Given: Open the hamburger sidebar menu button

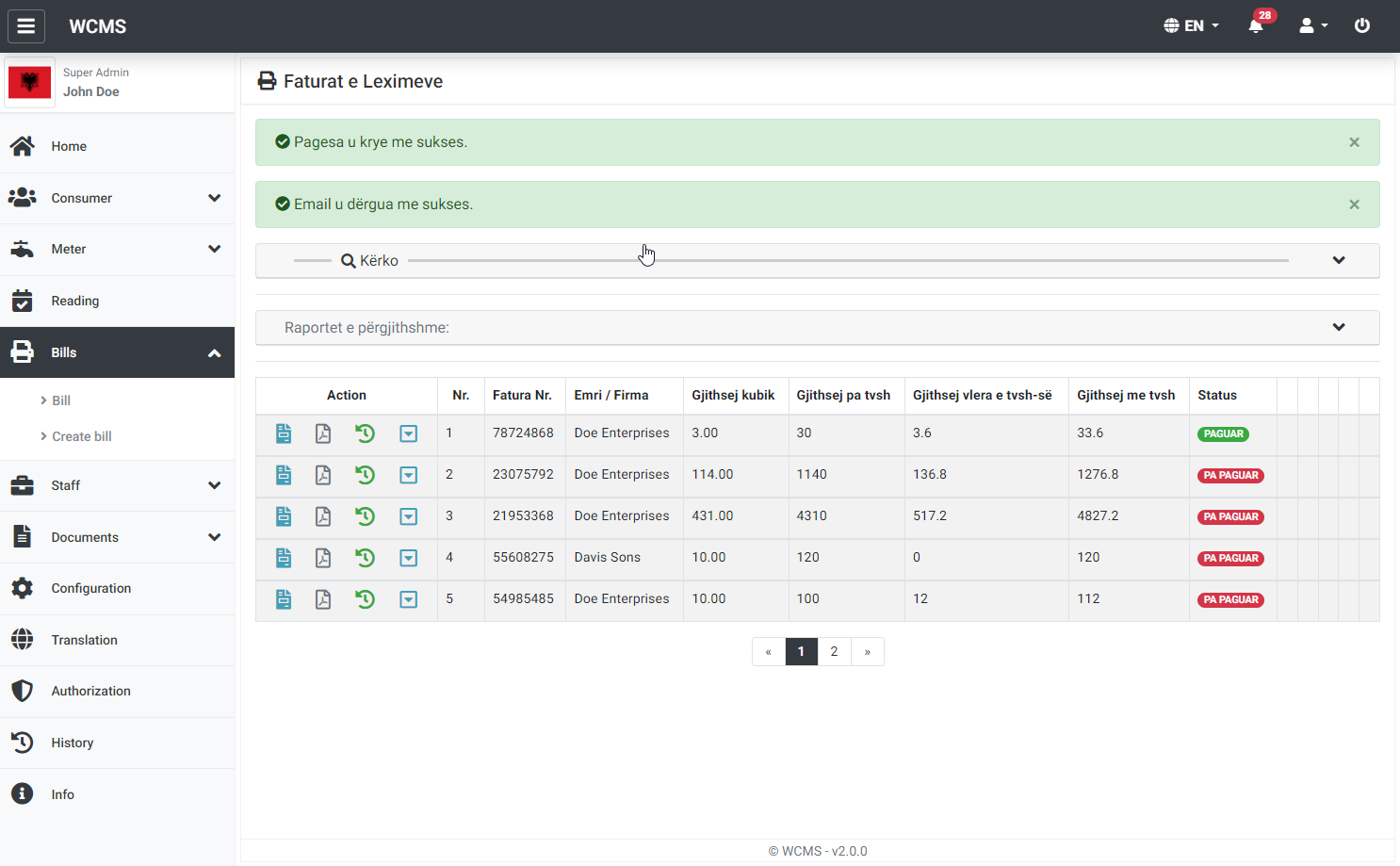Looking at the screenshot, I should pyautogui.click(x=26, y=25).
